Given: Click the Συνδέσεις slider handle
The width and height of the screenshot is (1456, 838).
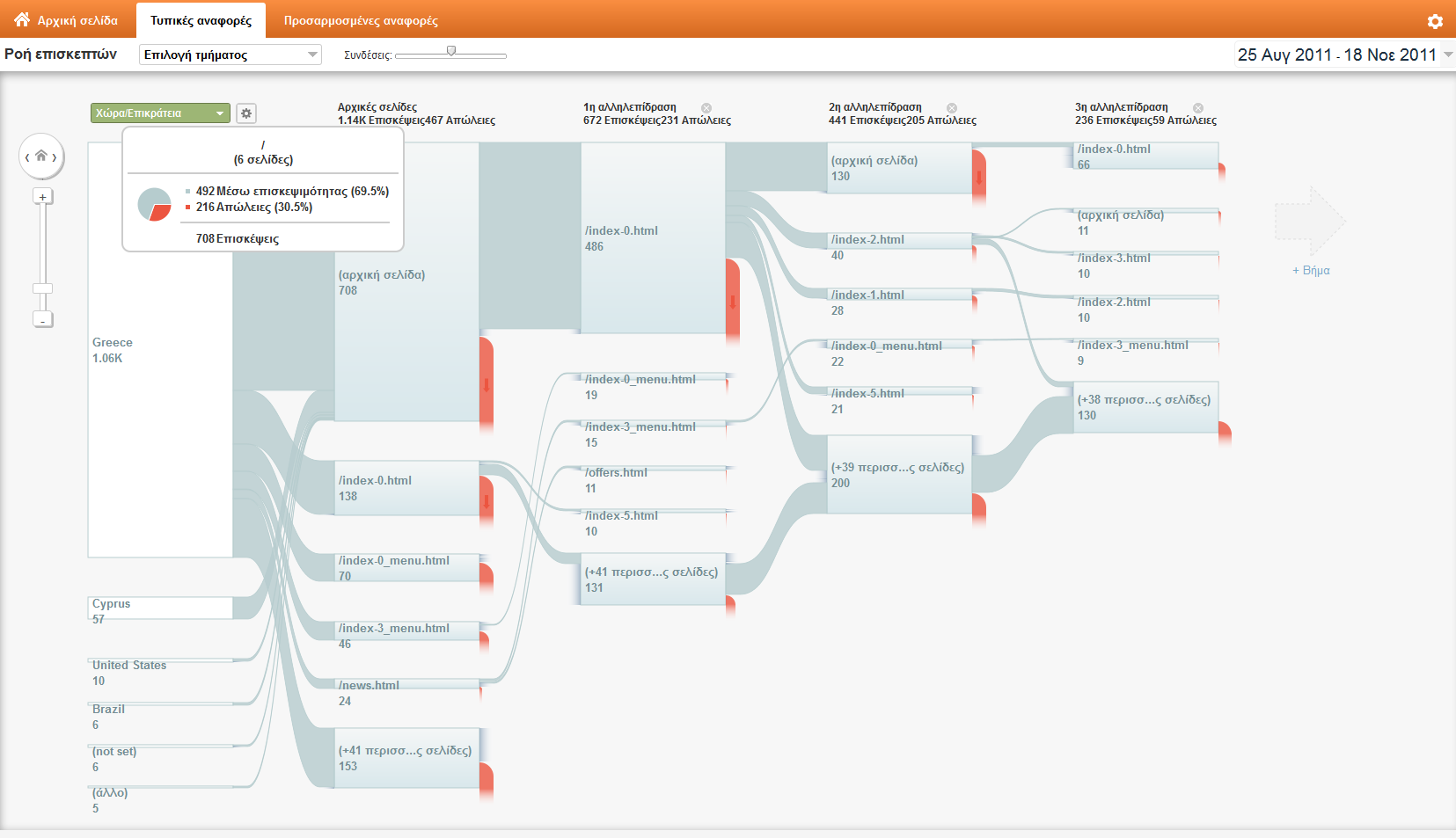Looking at the screenshot, I should [451, 52].
